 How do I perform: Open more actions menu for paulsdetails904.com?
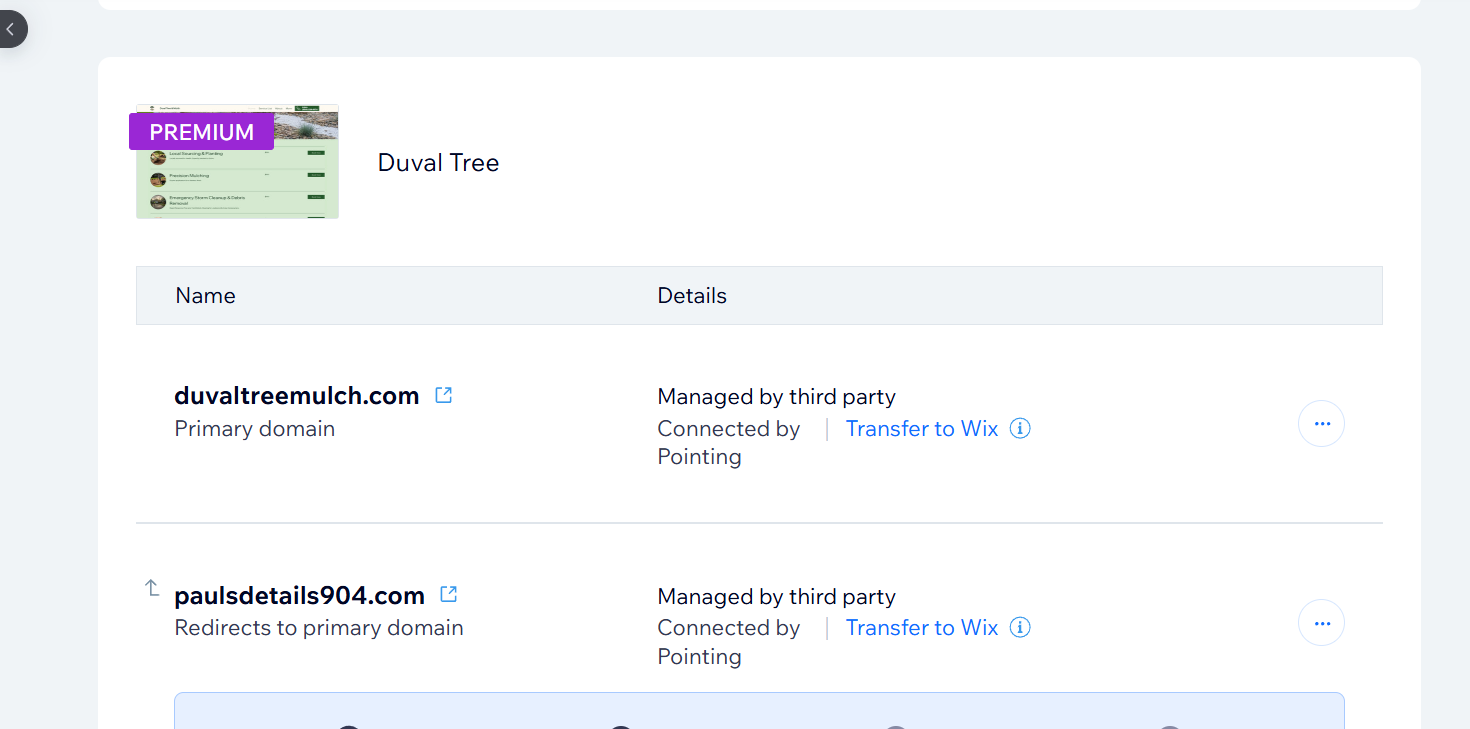[x=1321, y=623]
